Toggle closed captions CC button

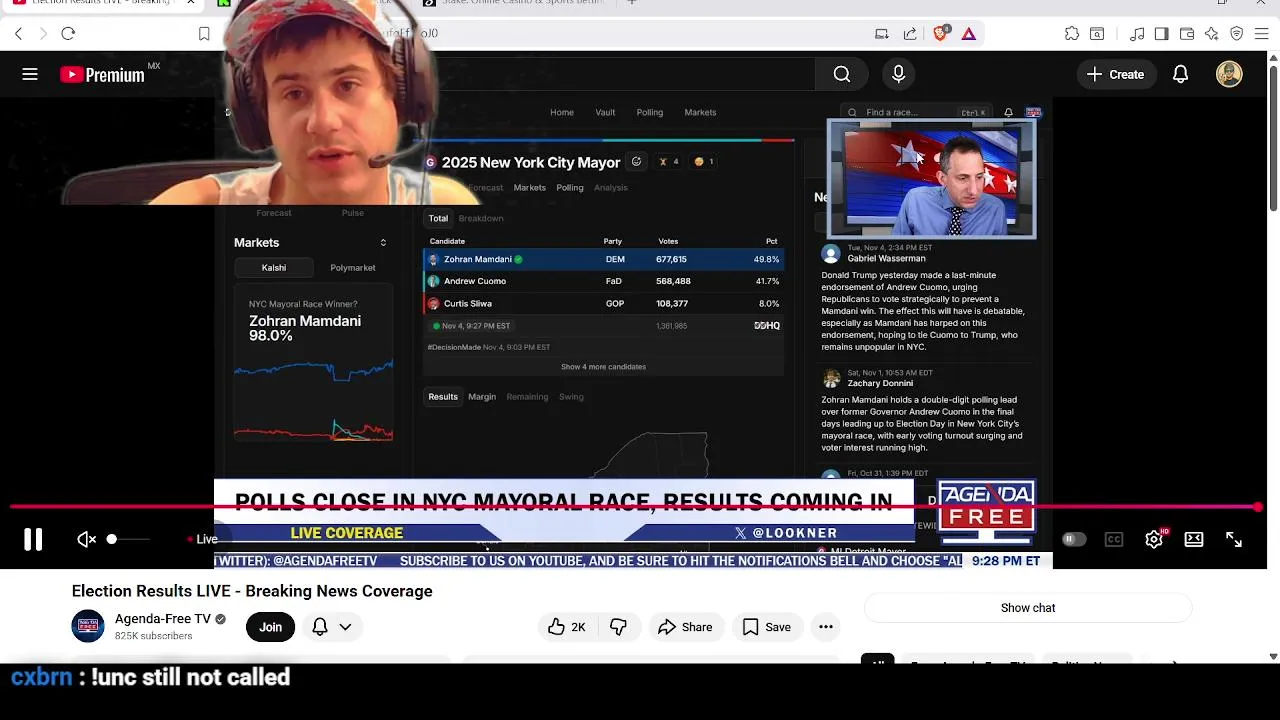(x=1114, y=539)
